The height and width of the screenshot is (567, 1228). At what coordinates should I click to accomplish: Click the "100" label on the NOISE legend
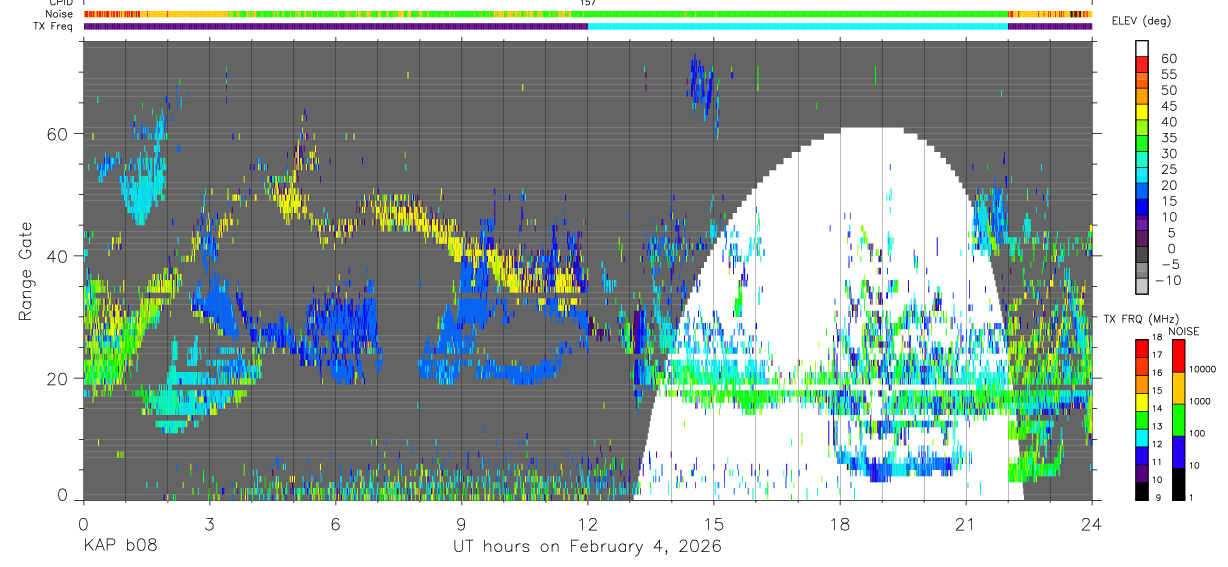(x=1199, y=434)
